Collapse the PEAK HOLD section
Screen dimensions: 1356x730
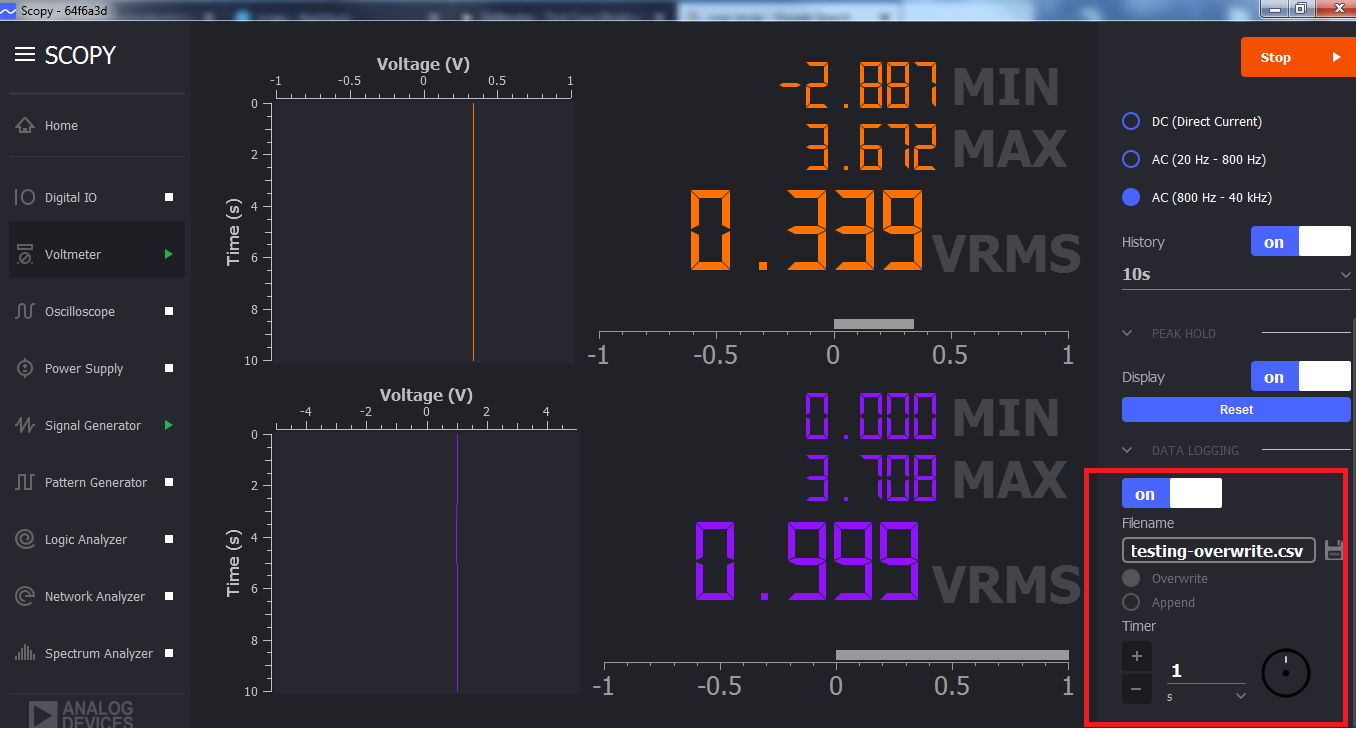pos(1127,334)
